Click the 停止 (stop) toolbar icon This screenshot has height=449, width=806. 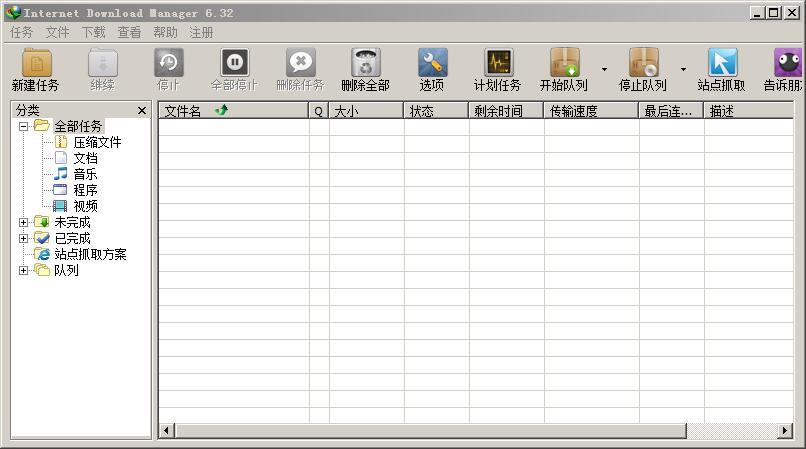coord(169,63)
